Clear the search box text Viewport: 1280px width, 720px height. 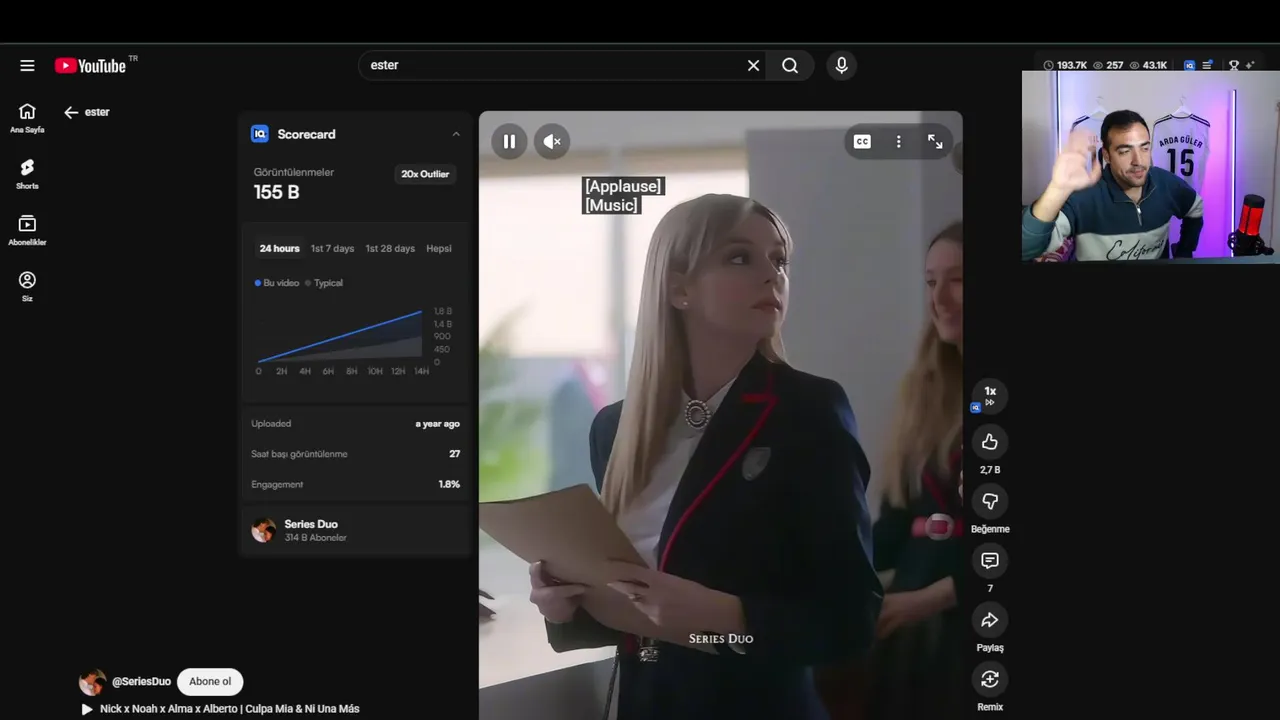click(753, 65)
